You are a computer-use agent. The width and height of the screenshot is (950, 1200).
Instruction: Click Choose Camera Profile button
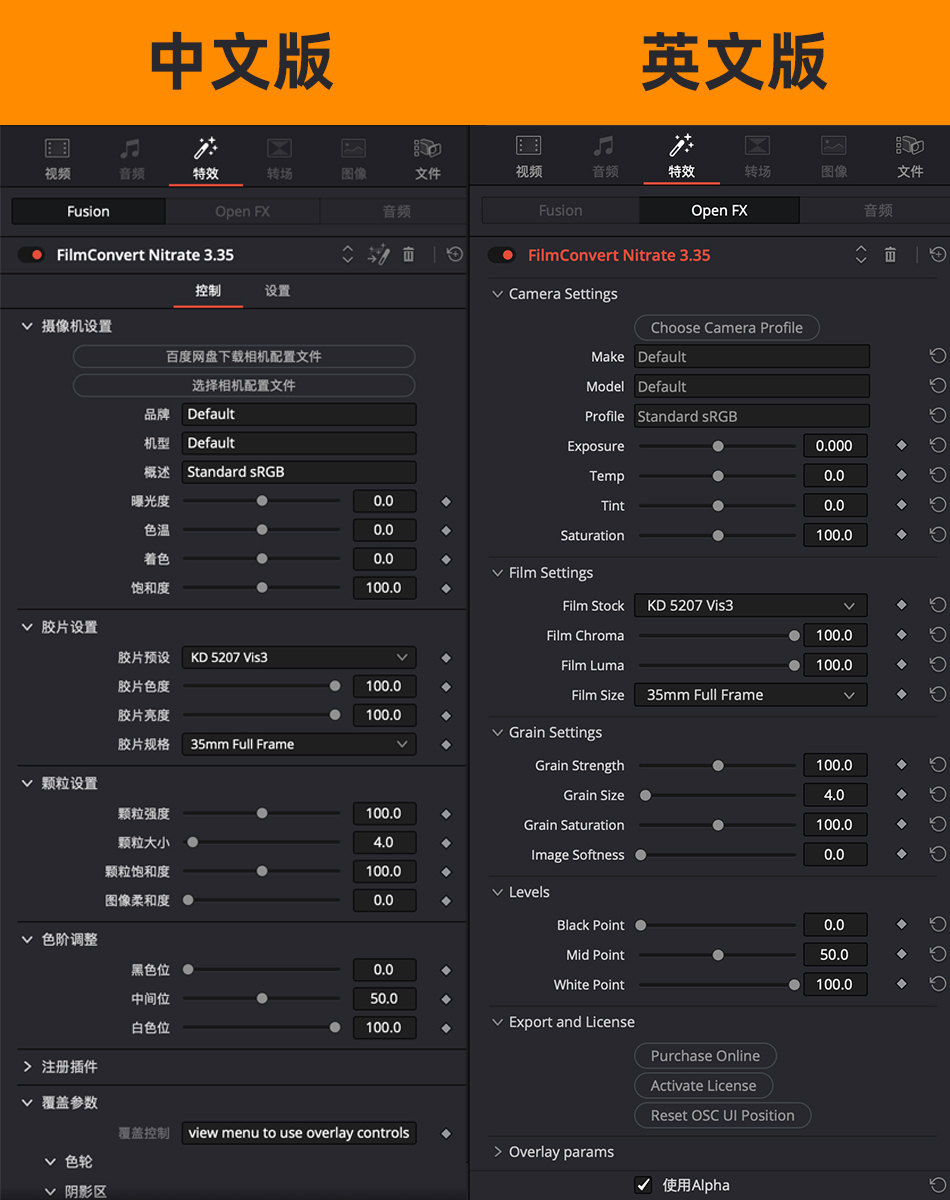pos(727,327)
